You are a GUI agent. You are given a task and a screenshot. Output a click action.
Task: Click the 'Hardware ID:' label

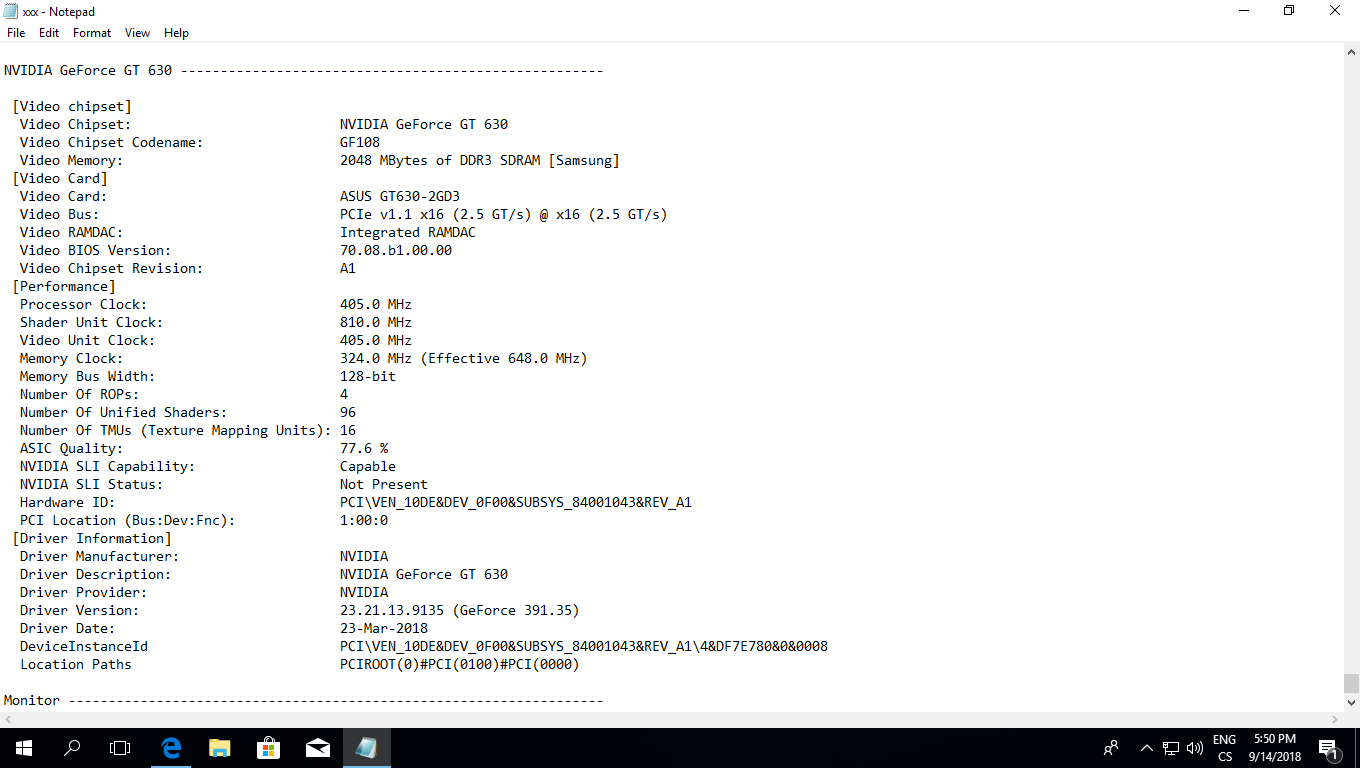[x=67, y=503]
